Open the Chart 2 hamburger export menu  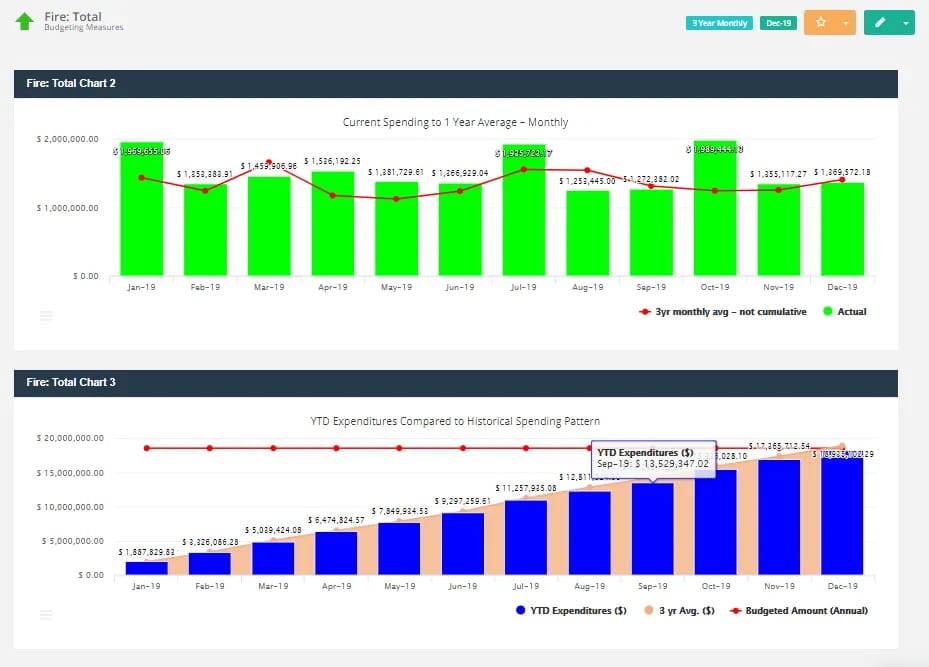pos(46,316)
